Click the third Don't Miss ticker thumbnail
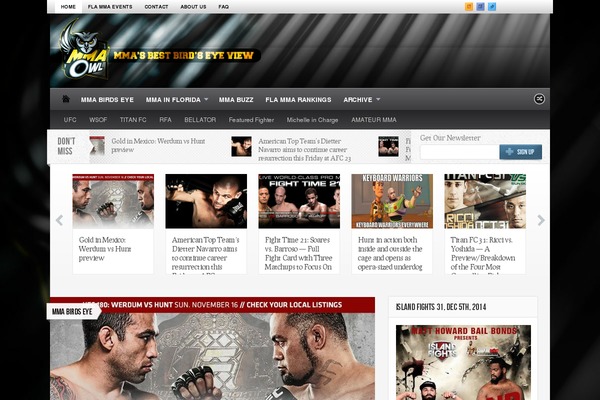This screenshot has width=600, height=400. [x=388, y=146]
